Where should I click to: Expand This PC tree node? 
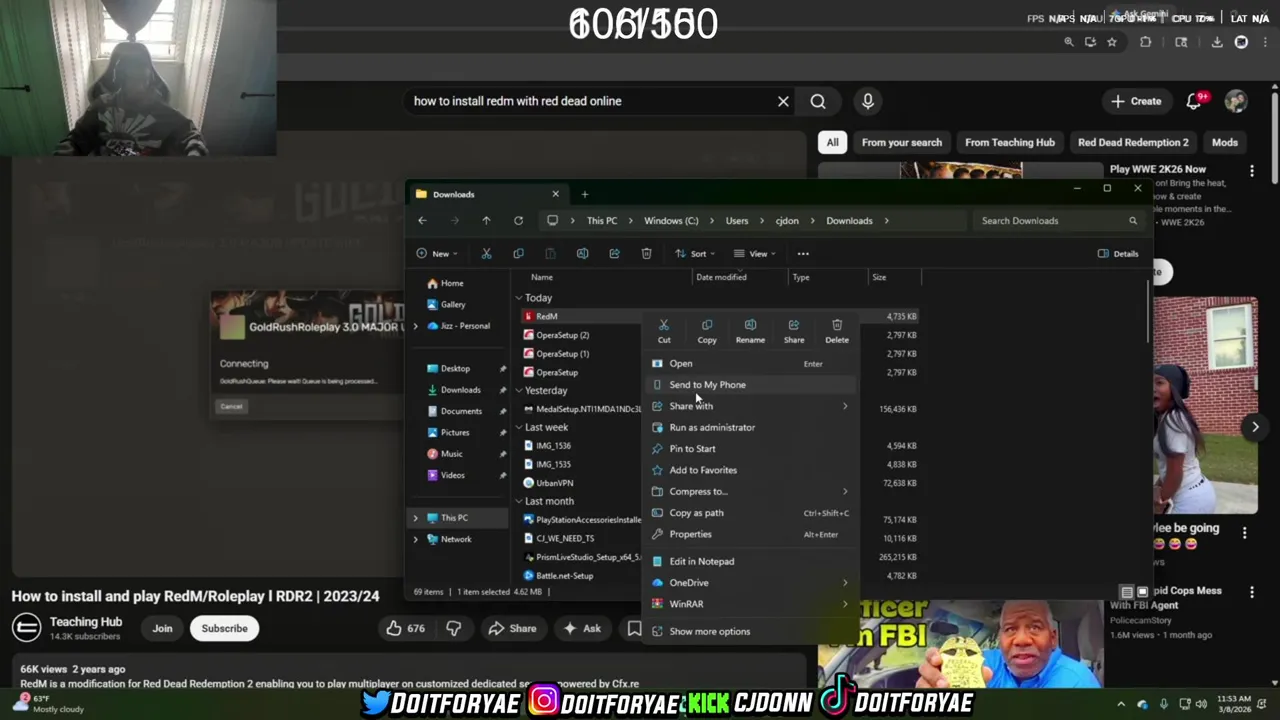416,518
